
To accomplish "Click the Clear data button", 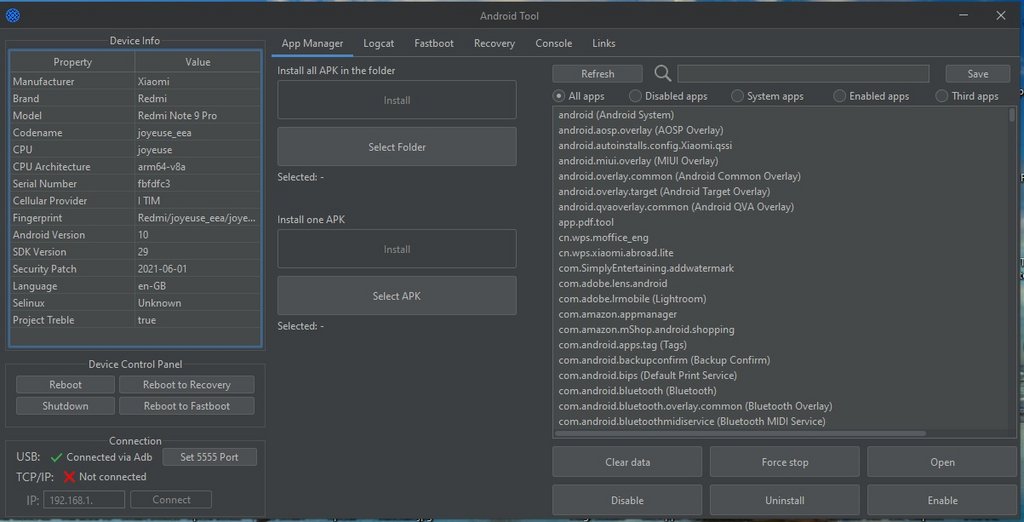I will [628, 462].
